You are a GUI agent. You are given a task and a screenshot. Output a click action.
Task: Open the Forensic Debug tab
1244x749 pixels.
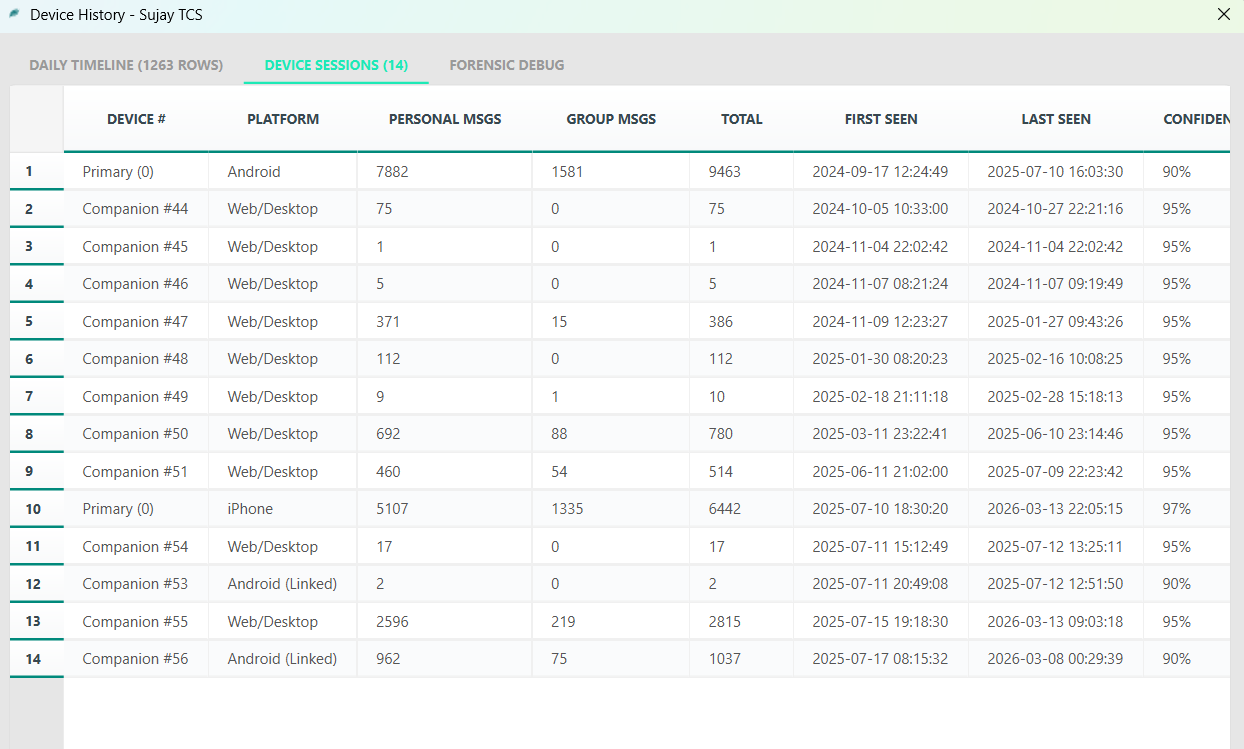point(507,65)
